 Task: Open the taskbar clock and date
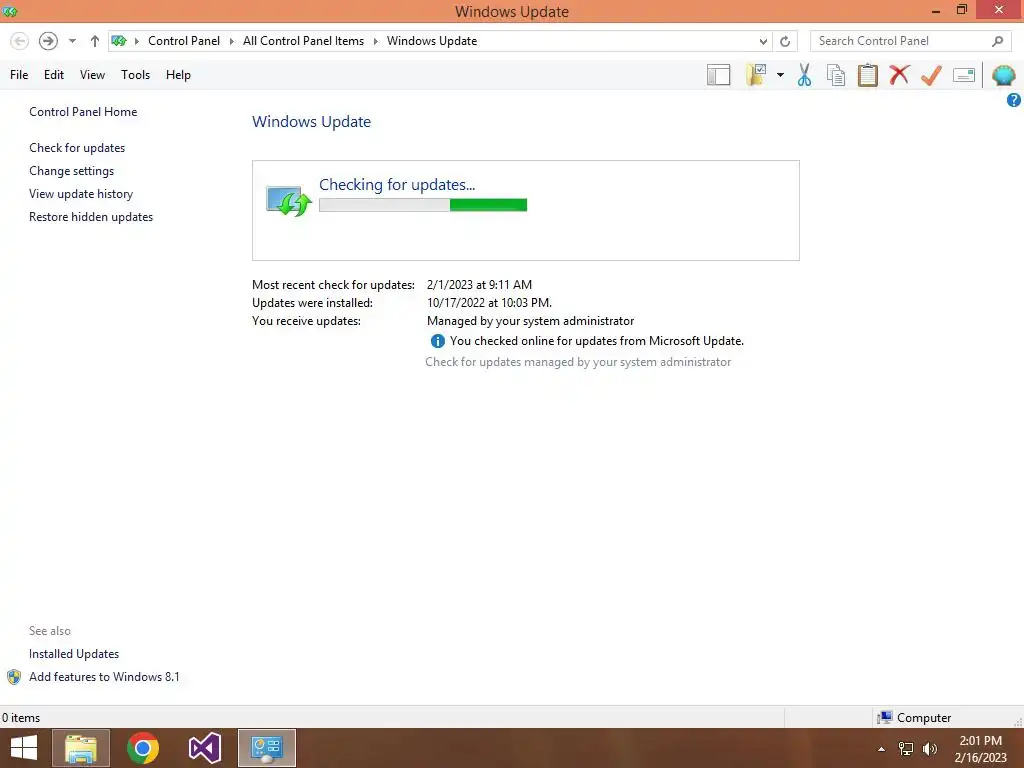(x=980, y=749)
